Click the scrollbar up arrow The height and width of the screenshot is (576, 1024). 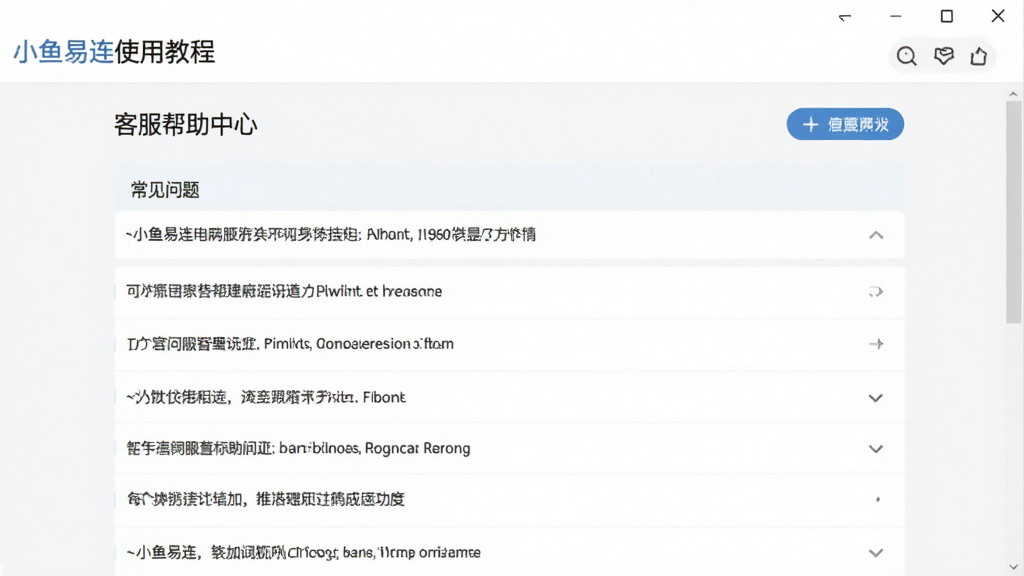[1014, 94]
